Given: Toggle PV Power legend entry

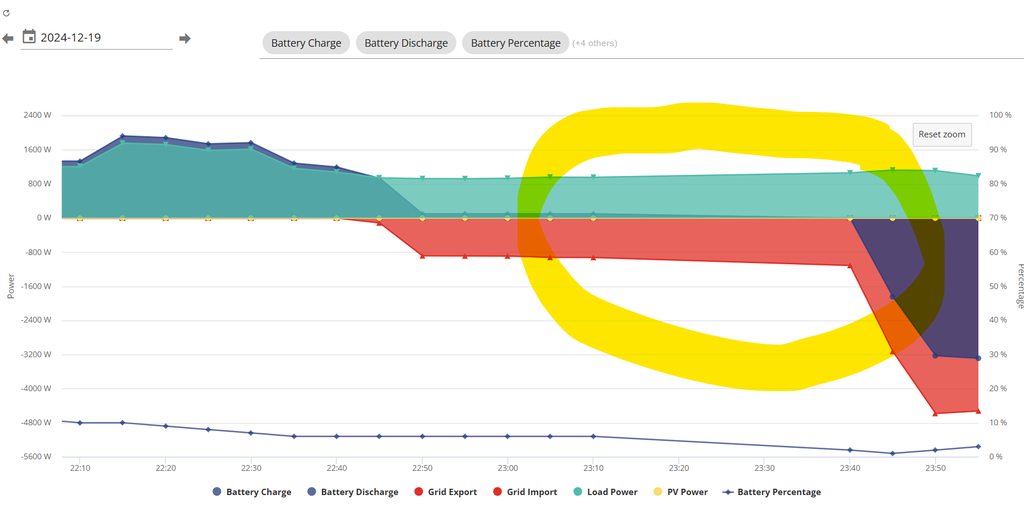Looking at the screenshot, I should click(680, 492).
